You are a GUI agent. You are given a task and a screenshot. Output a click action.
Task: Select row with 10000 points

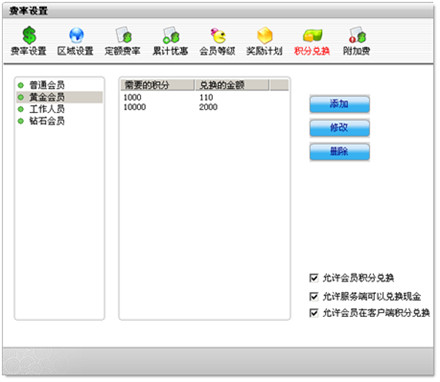[x=204, y=107]
